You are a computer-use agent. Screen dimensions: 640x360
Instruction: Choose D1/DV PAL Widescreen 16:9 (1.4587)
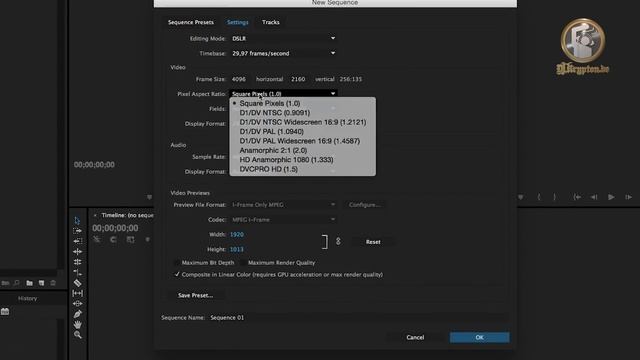click(x=302, y=141)
